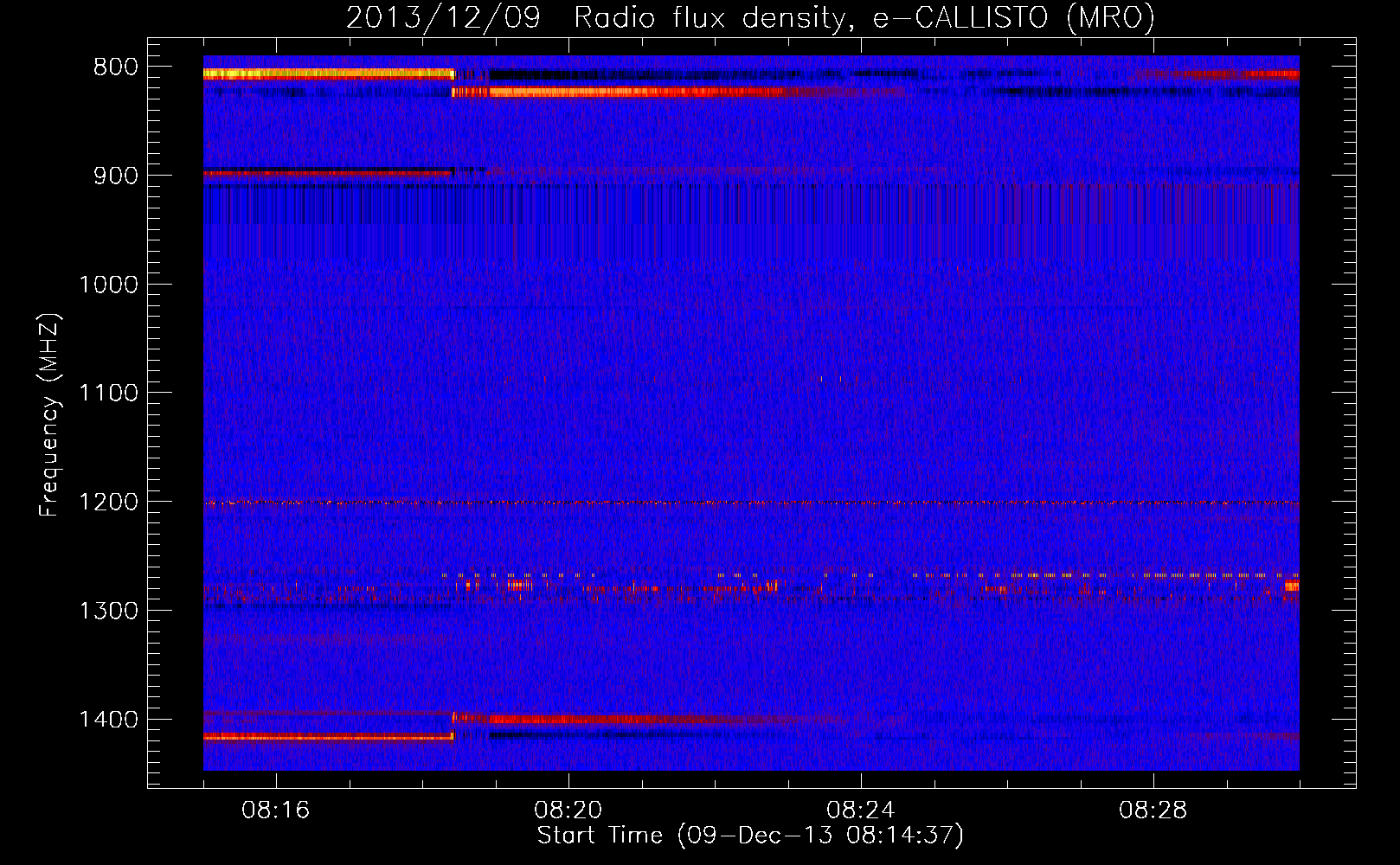Click the 08:20 time tick label
Image resolution: width=1400 pixels, height=865 pixels.
[568, 811]
